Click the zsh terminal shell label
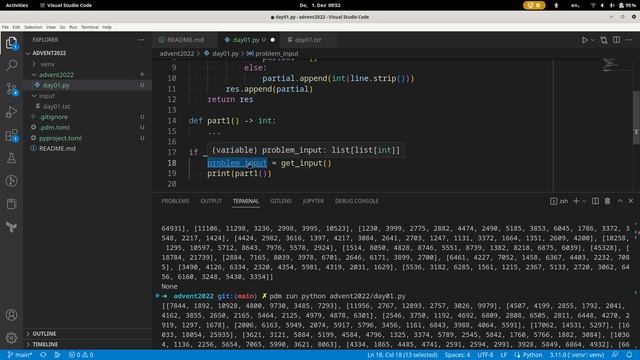The image size is (640, 360). [x=559, y=201]
